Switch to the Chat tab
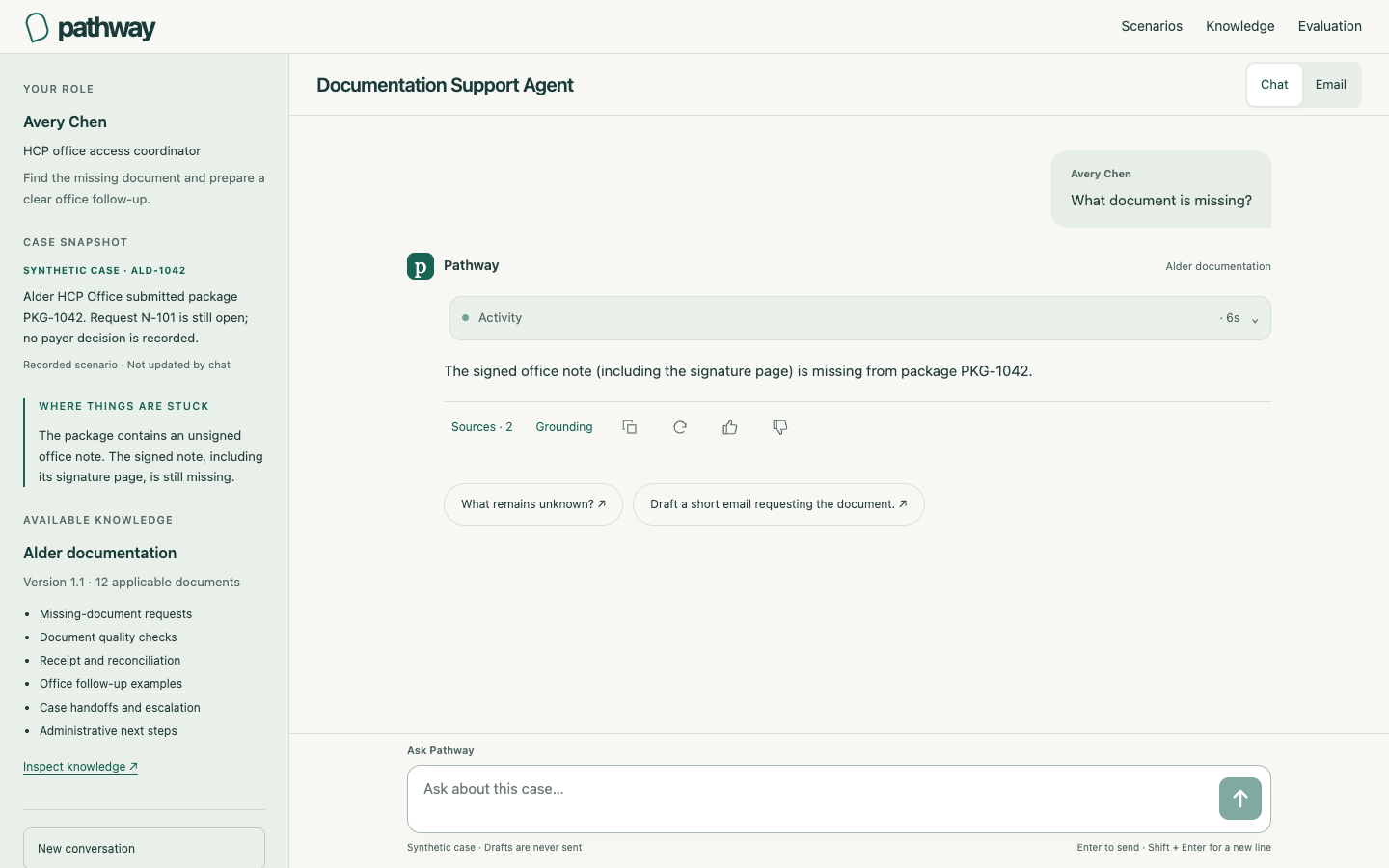This screenshot has height=868, width=1389. (x=1274, y=85)
